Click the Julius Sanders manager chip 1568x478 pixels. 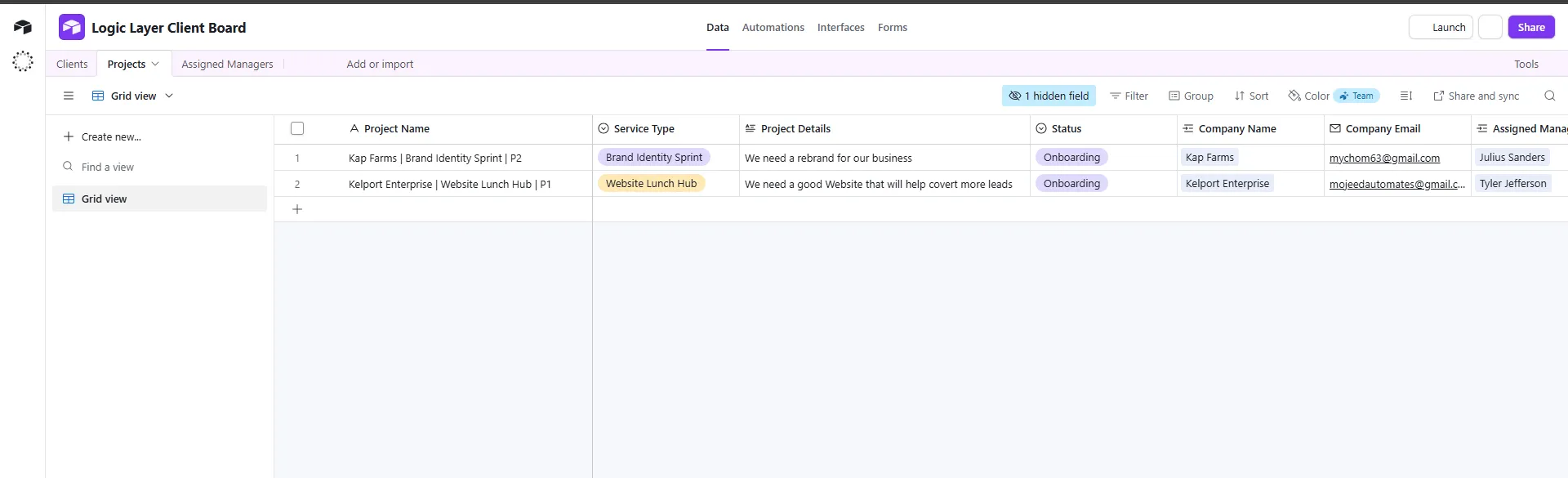click(x=1512, y=157)
